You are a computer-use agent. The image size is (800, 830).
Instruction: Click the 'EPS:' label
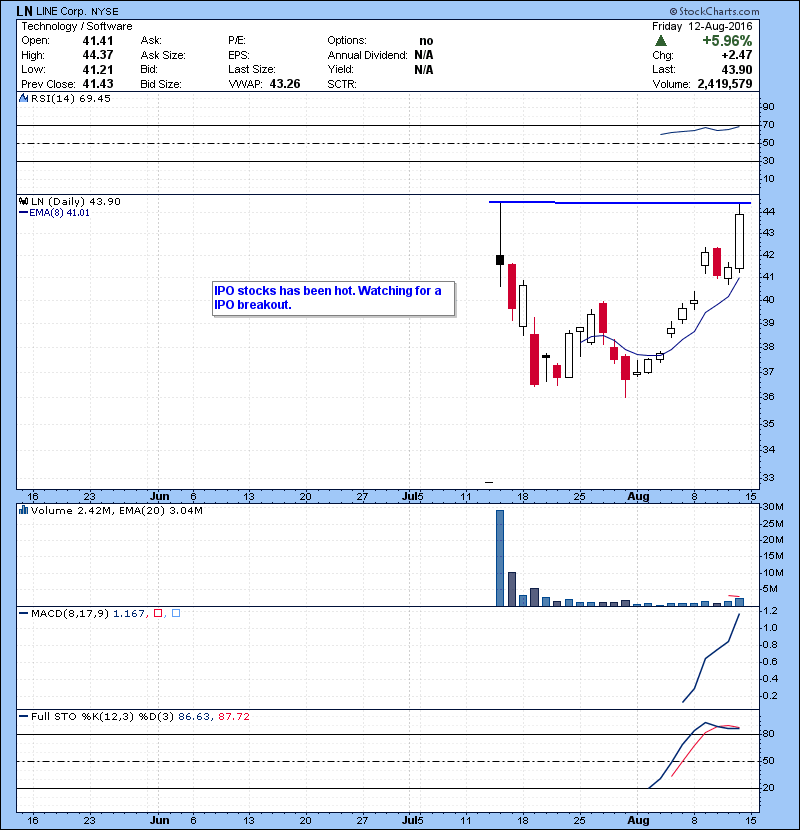[239, 55]
